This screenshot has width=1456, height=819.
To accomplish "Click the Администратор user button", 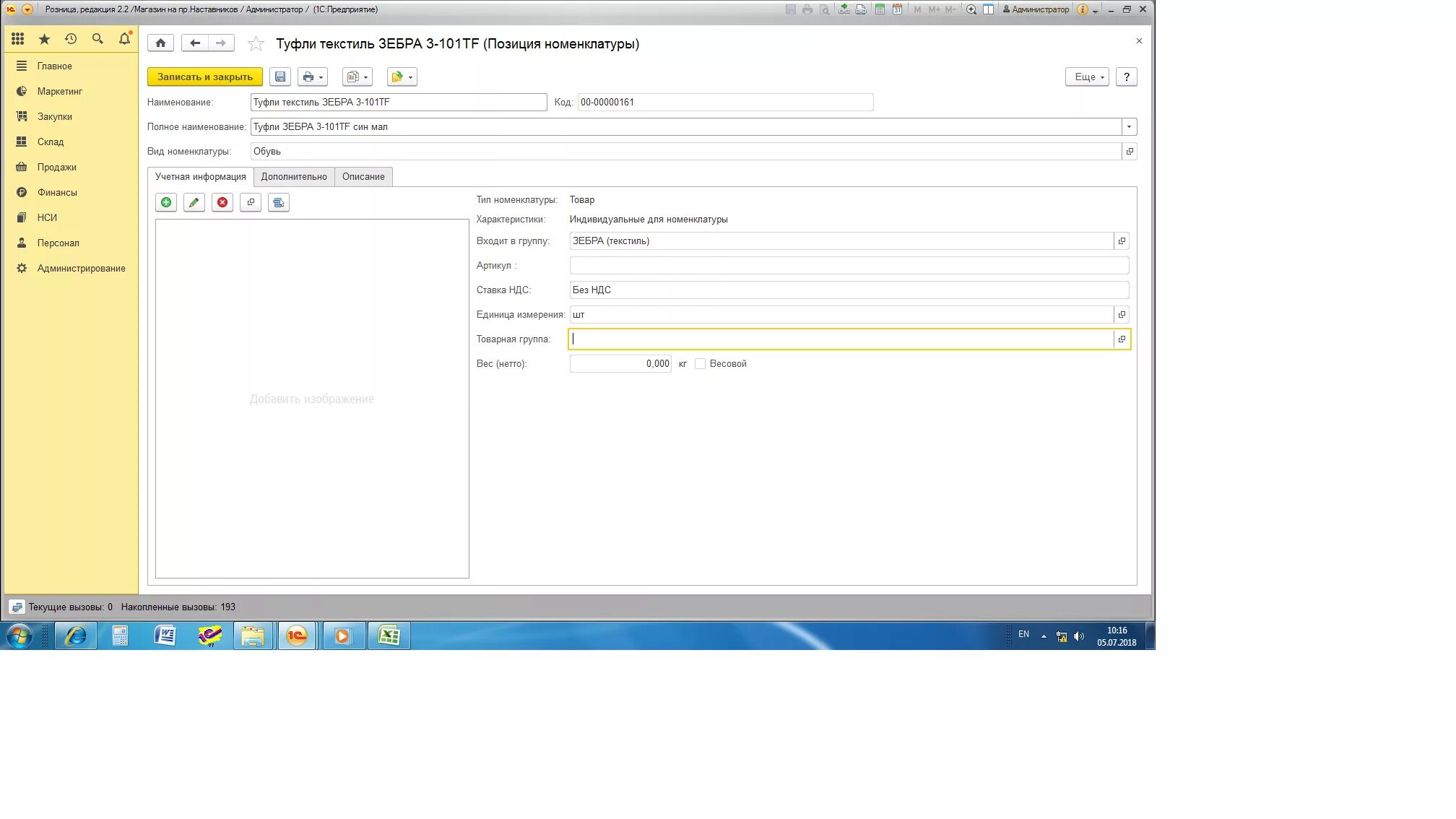I will point(1036,9).
